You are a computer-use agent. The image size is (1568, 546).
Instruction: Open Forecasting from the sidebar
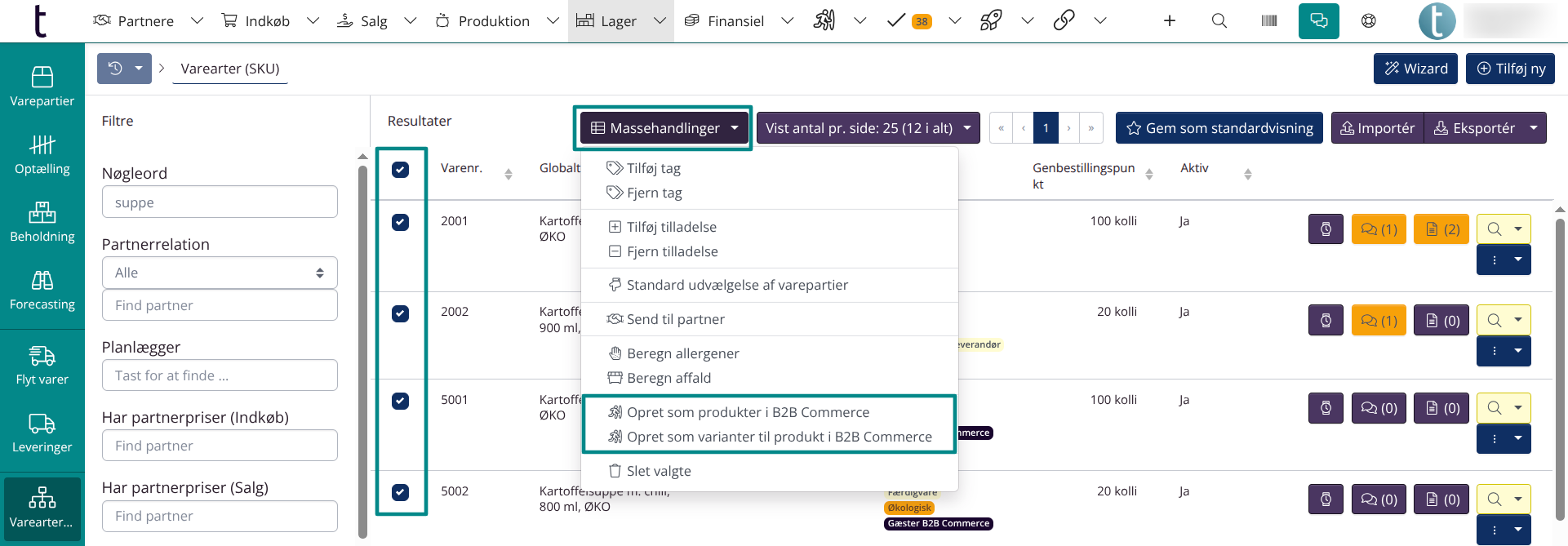(x=42, y=290)
